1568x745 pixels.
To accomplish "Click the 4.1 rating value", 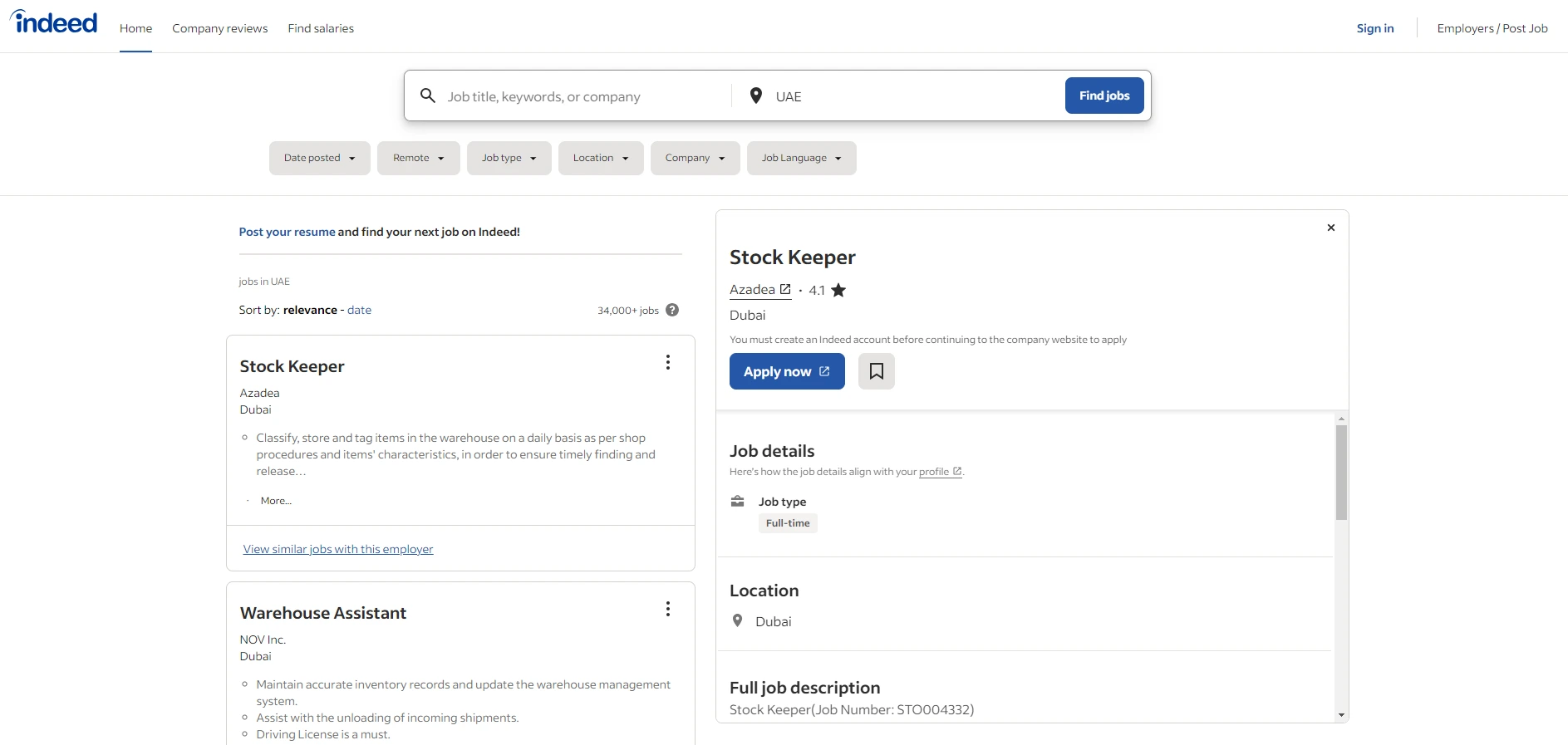I will (817, 290).
